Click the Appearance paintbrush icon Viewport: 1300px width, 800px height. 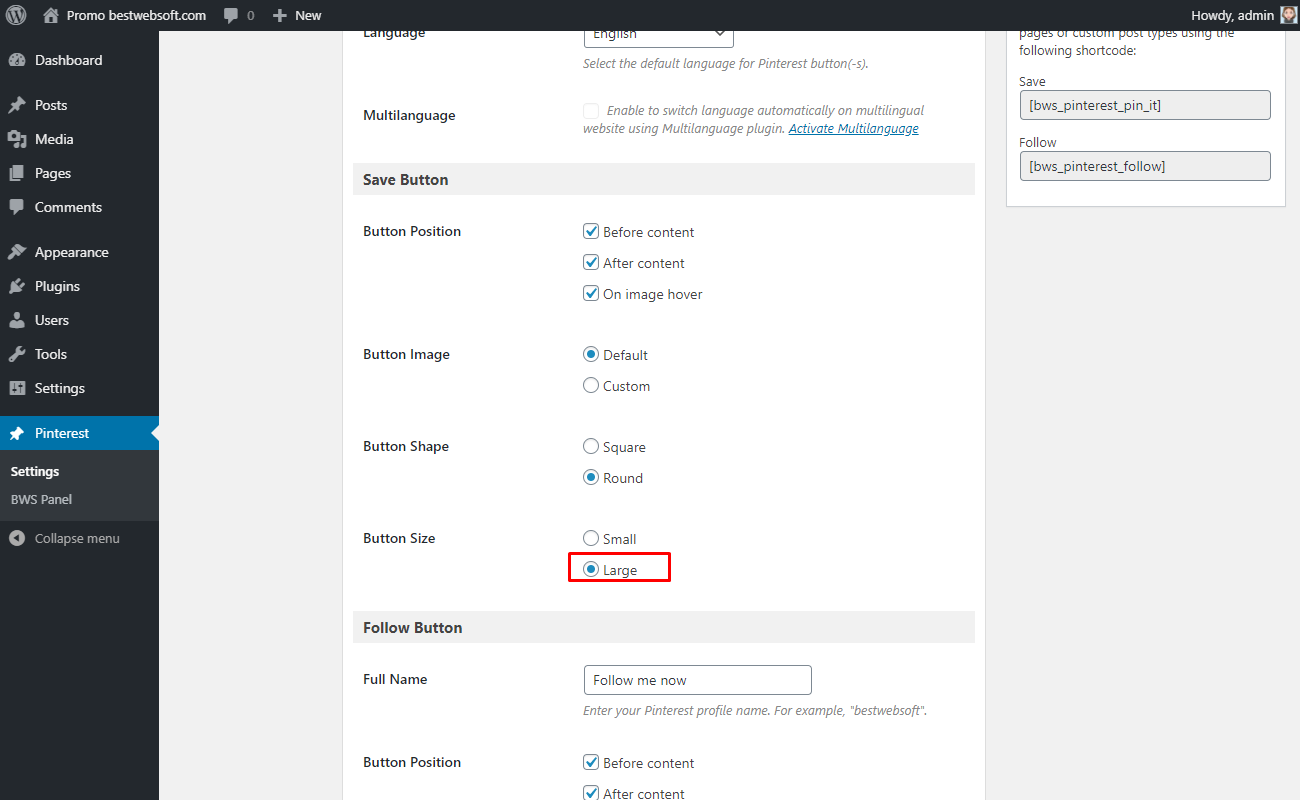tap(16, 252)
